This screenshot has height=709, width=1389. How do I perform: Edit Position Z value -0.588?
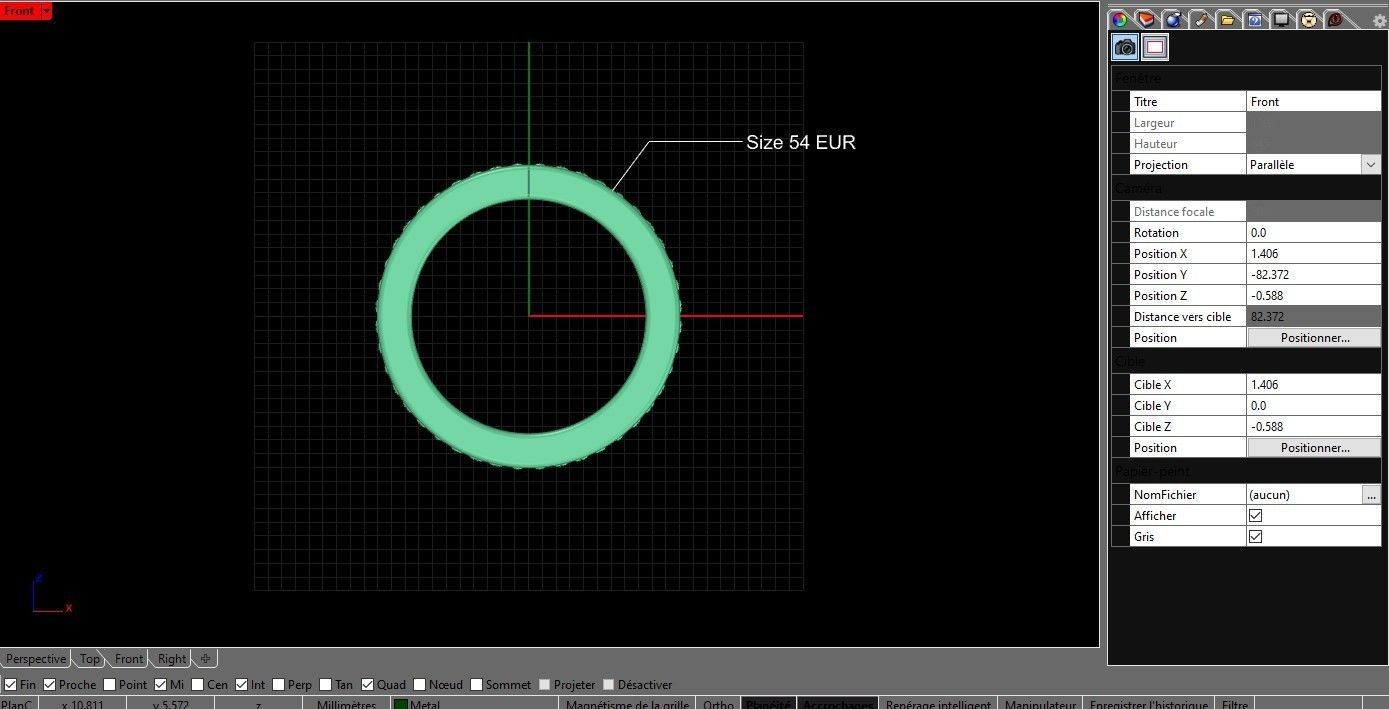1314,296
